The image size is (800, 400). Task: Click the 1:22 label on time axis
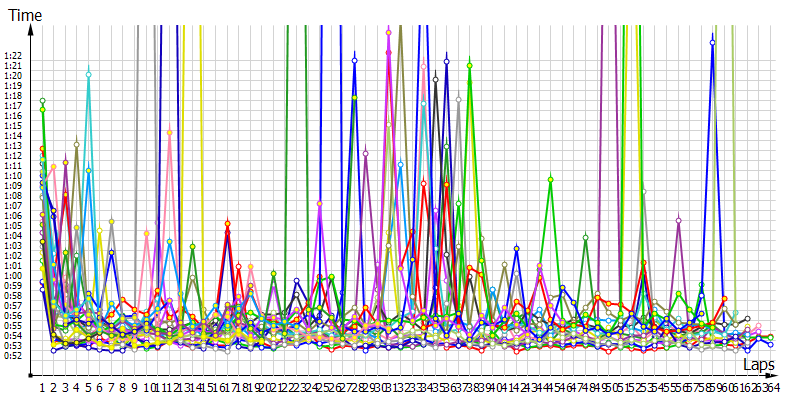13,55
